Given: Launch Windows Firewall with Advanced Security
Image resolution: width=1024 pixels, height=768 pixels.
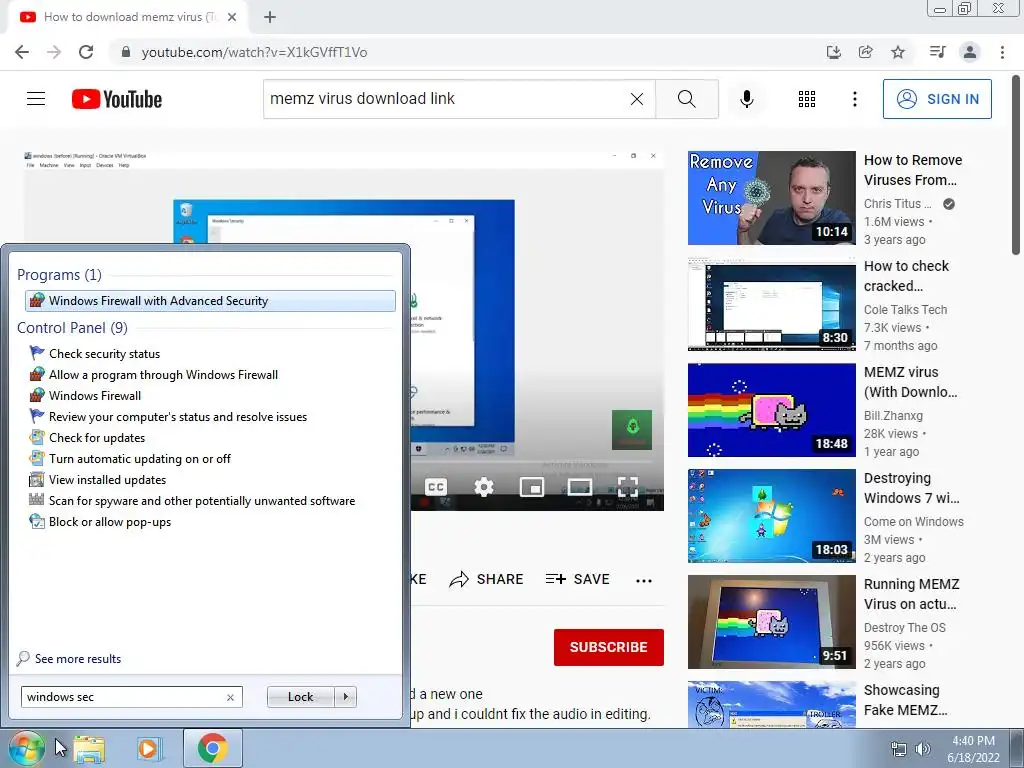Looking at the screenshot, I should click(210, 301).
